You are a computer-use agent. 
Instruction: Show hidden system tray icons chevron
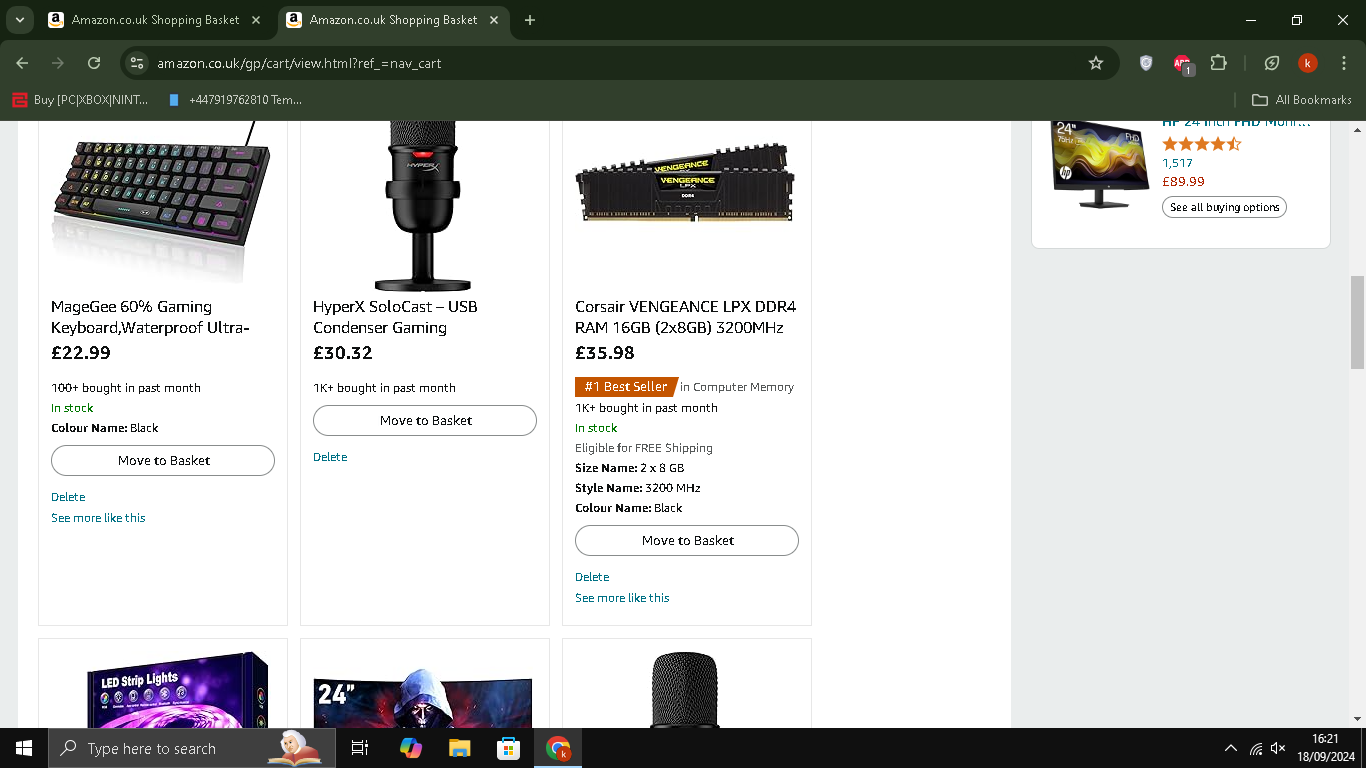[1231, 748]
